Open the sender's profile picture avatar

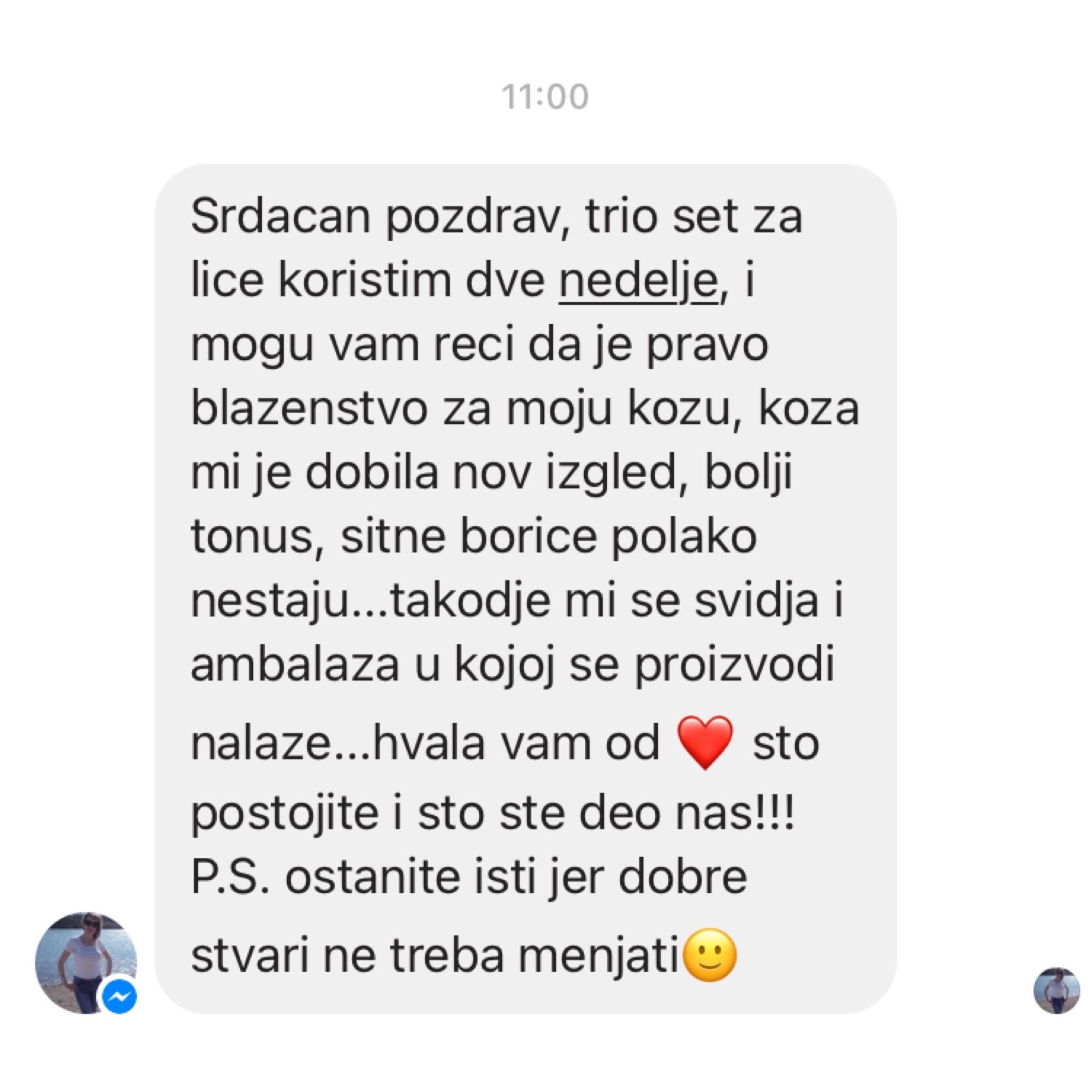coord(86,963)
